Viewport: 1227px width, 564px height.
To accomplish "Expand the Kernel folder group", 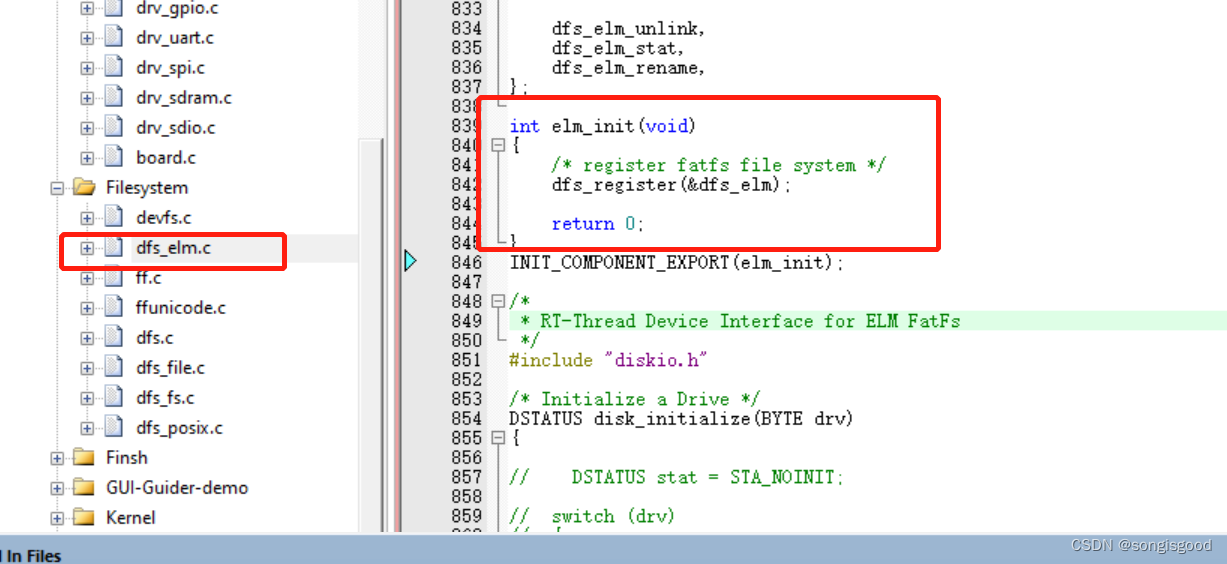I will [x=57, y=518].
